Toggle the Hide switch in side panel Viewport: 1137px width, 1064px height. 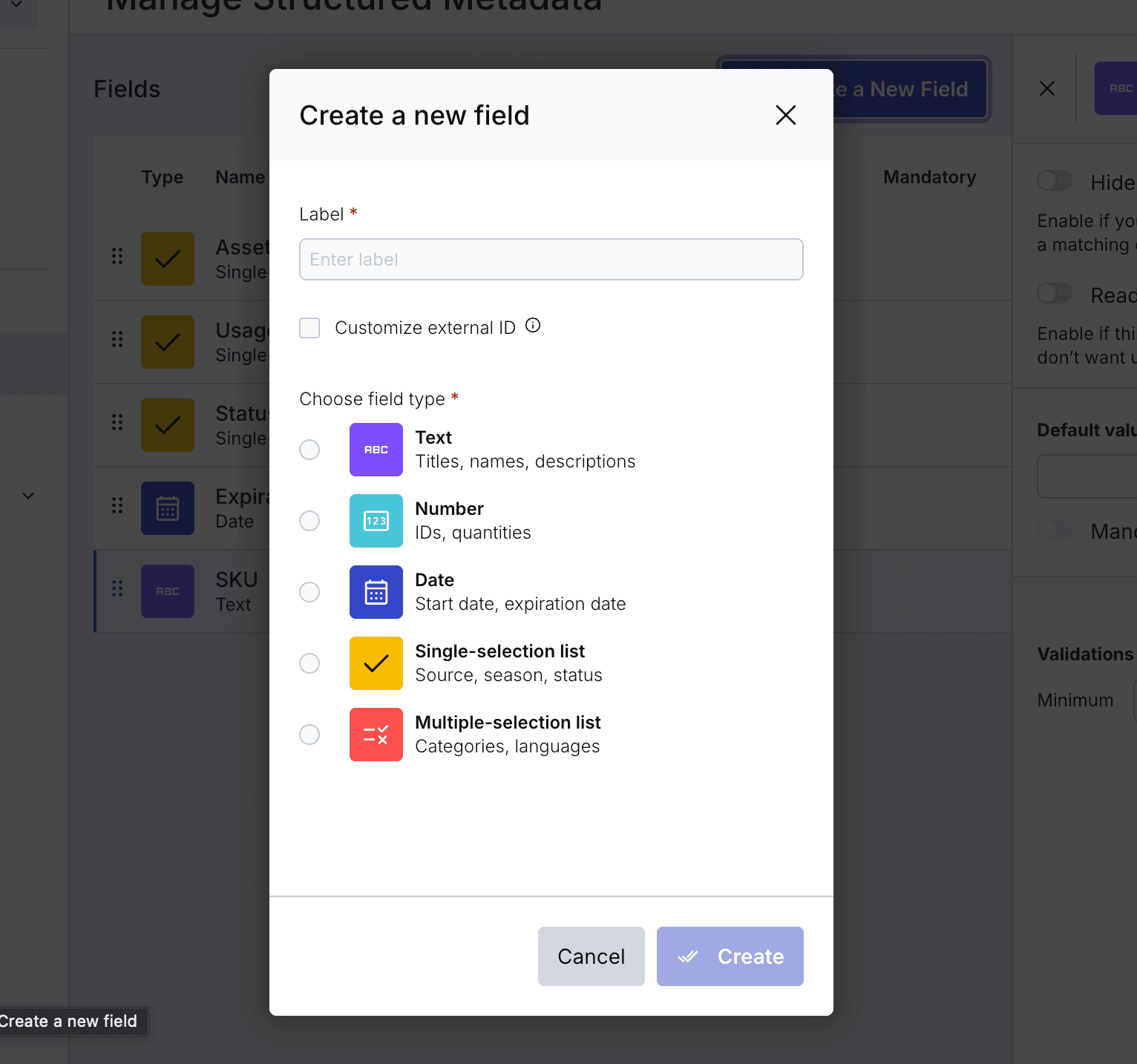coord(1054,181)
